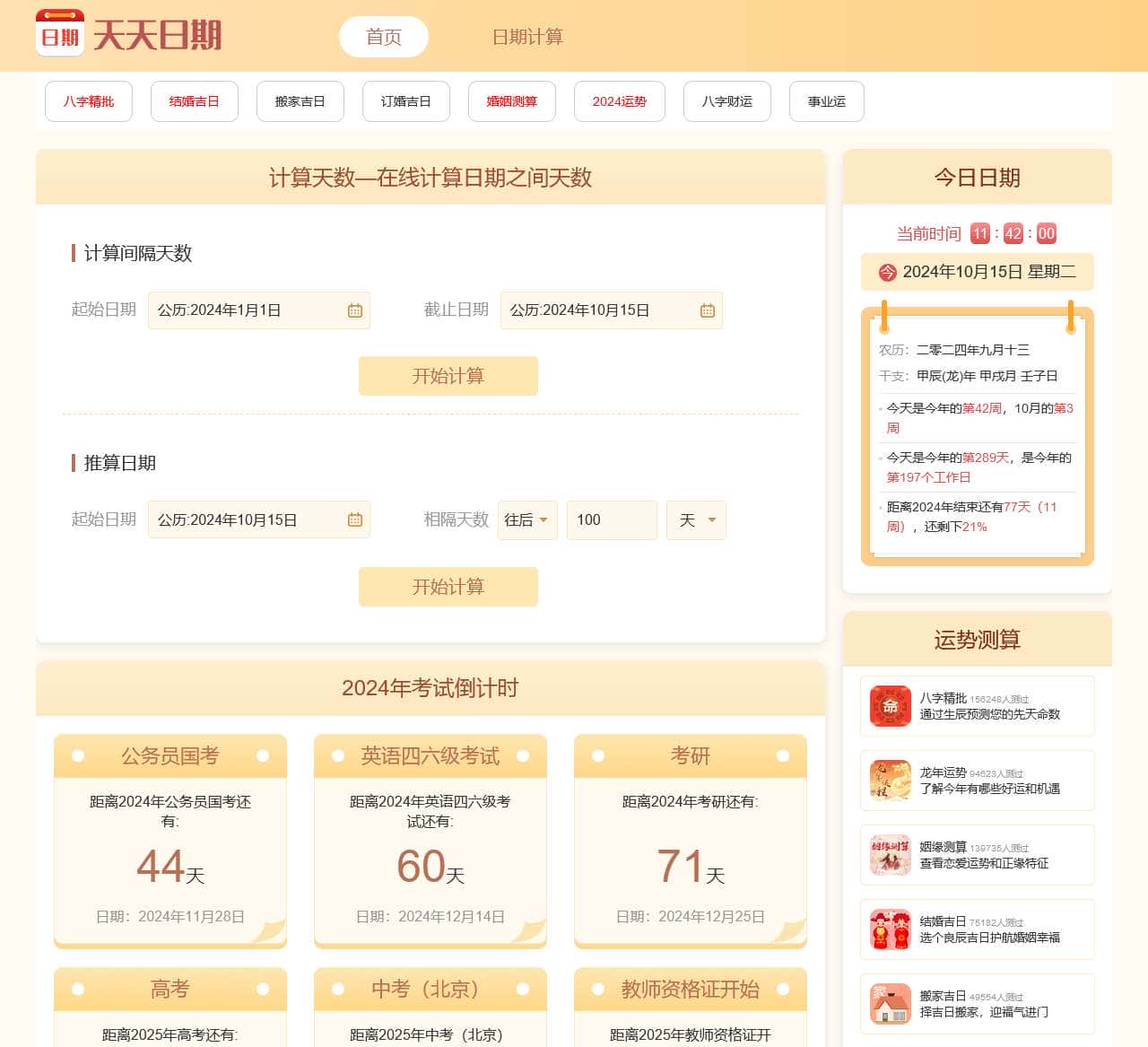Click the 搬家吉日 house icon
This screenshot has width=1148, height=1047.
tap(889, 1004)
